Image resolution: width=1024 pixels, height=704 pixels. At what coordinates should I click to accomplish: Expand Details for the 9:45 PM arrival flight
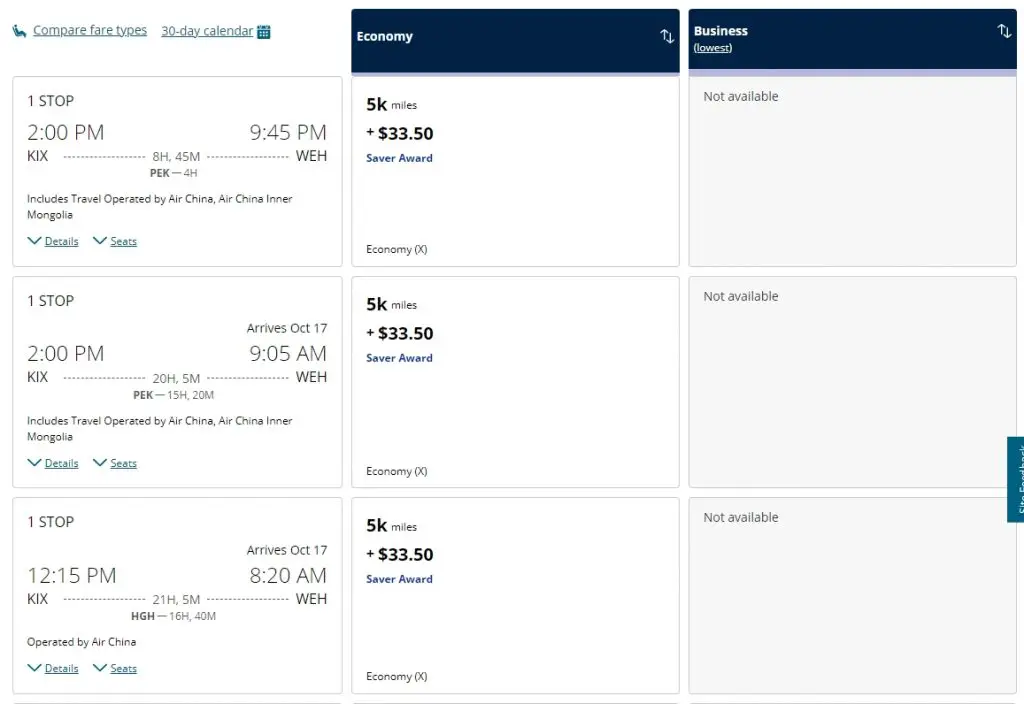point(54,241)
